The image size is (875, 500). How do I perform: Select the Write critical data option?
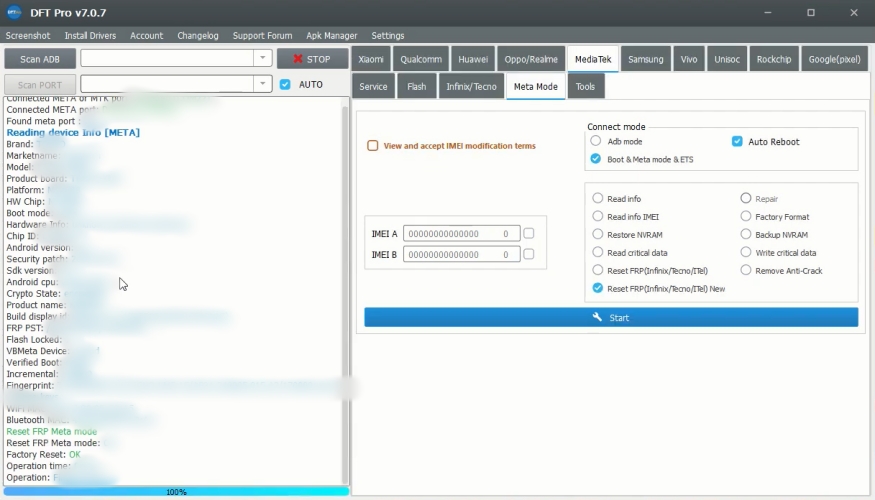tap(746, 252)
